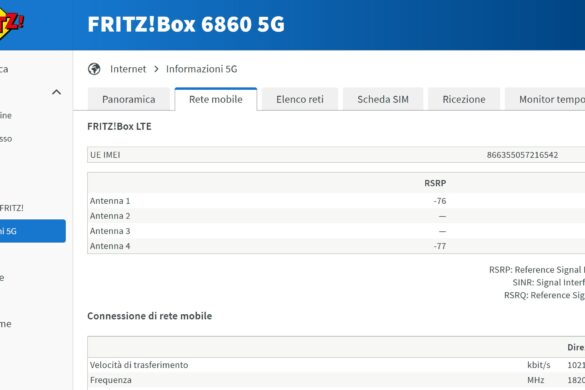This screenshot has height=390, width=585.
Task: Click the kbit/s unit cell
Action: pos(539,365)
